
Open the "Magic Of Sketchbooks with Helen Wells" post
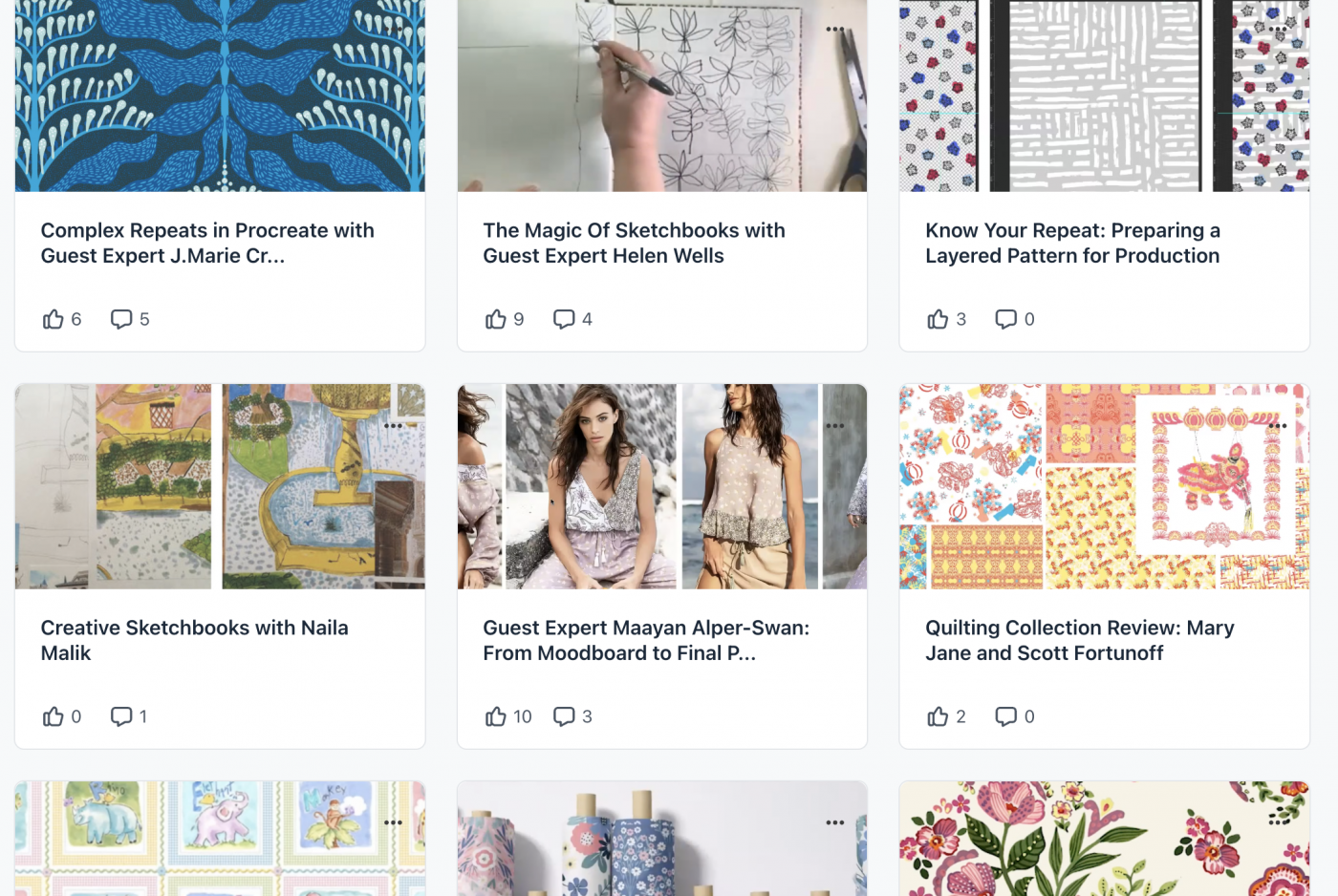pyautogui.click(x=634, y=243)
